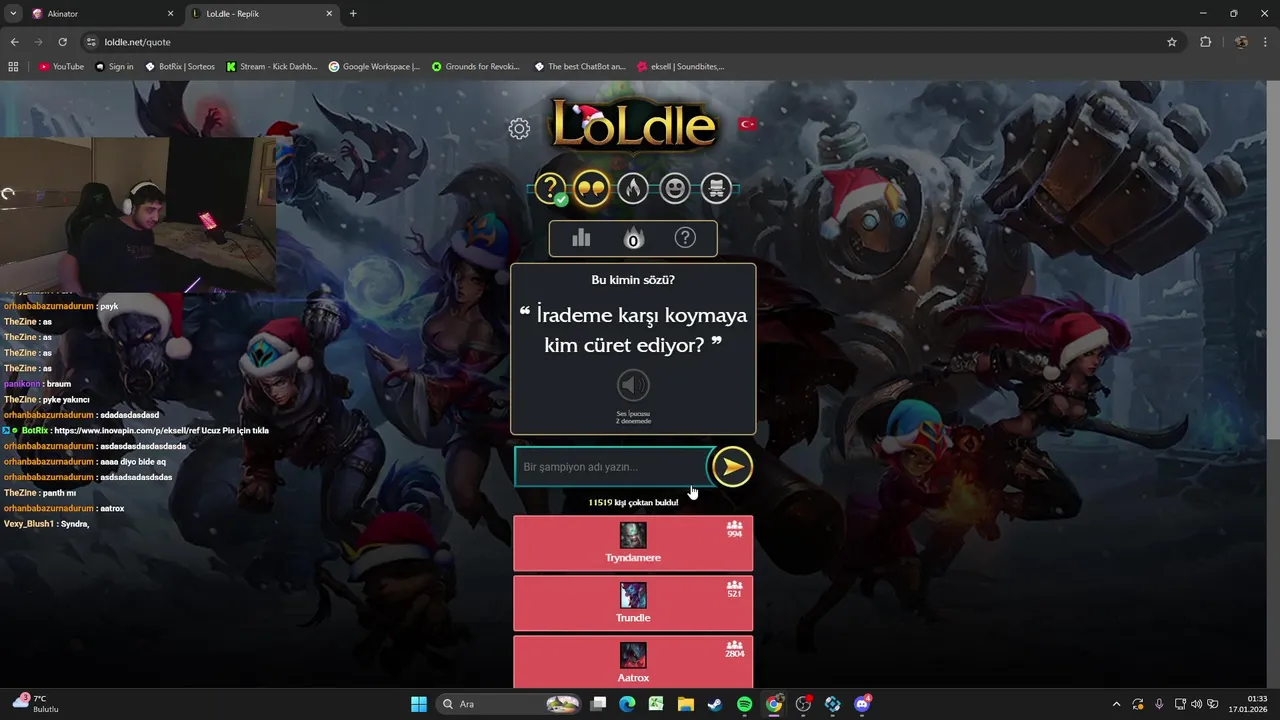
Task: Open the statistics bar-chart icon
Action: 581,238
